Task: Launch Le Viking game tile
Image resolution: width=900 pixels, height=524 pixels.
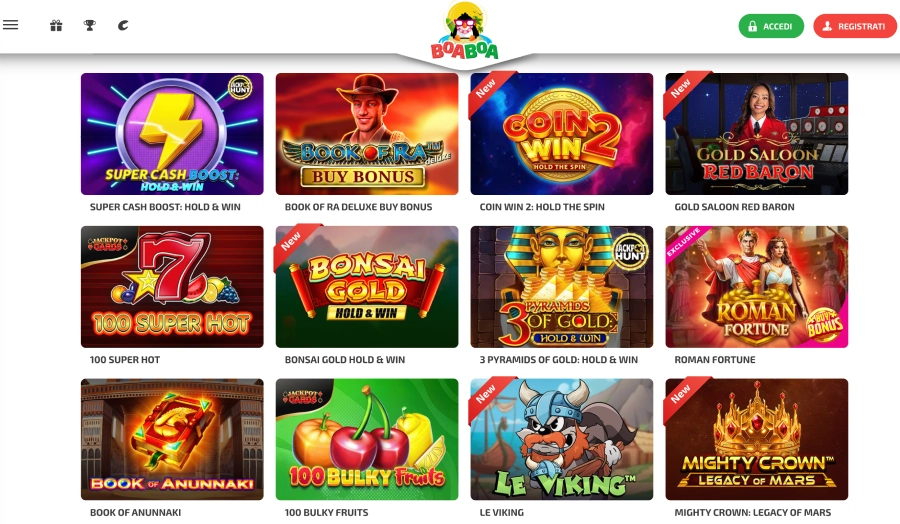Action: pos(562,439)
